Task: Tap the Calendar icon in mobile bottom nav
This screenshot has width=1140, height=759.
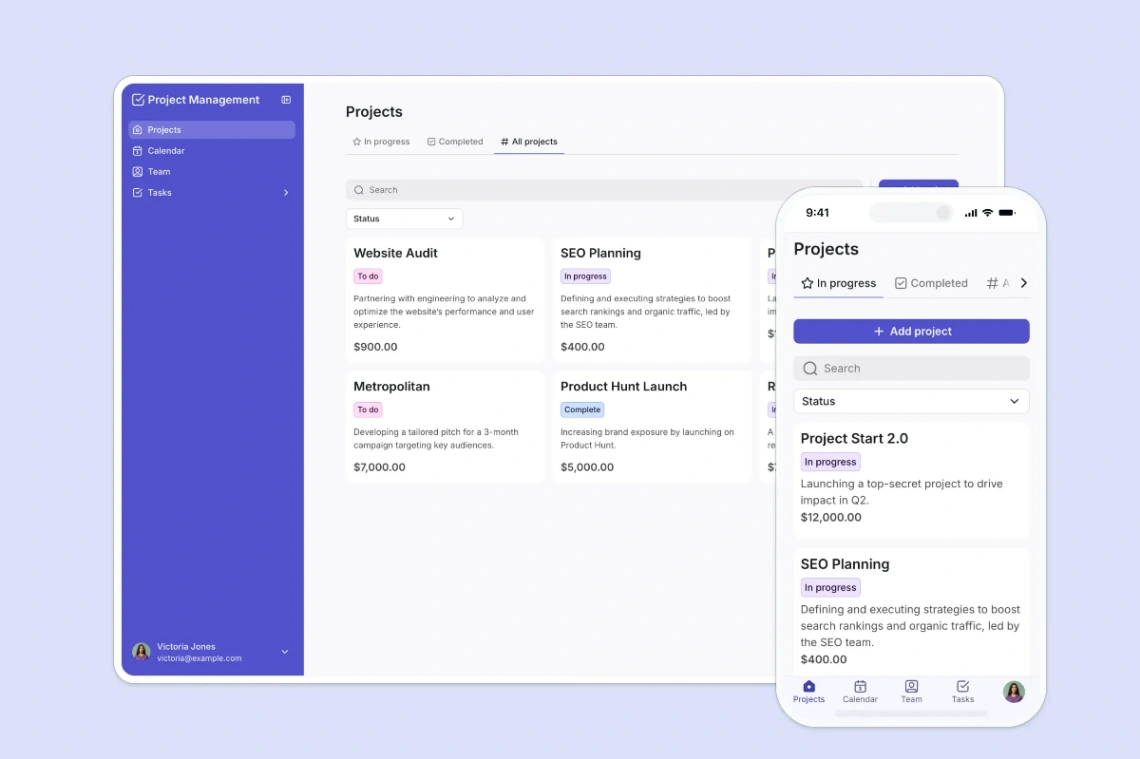Action: point(860,687)
